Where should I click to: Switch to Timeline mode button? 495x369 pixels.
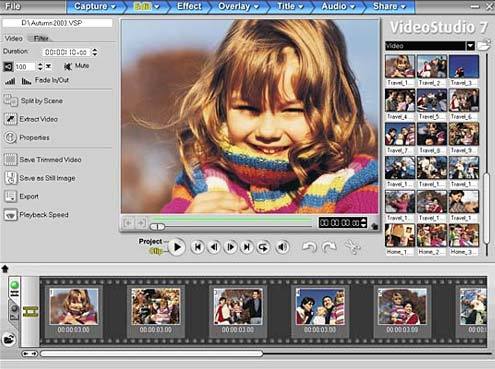click(14, 312)
